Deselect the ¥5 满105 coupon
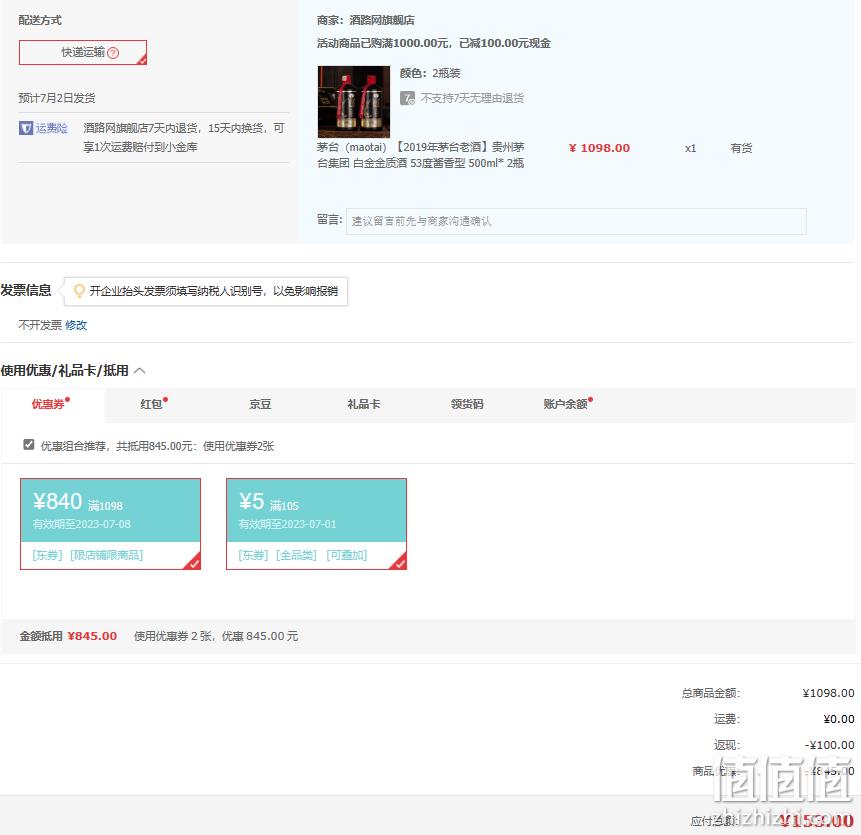The image size is (861, 835). pos(316,524)
